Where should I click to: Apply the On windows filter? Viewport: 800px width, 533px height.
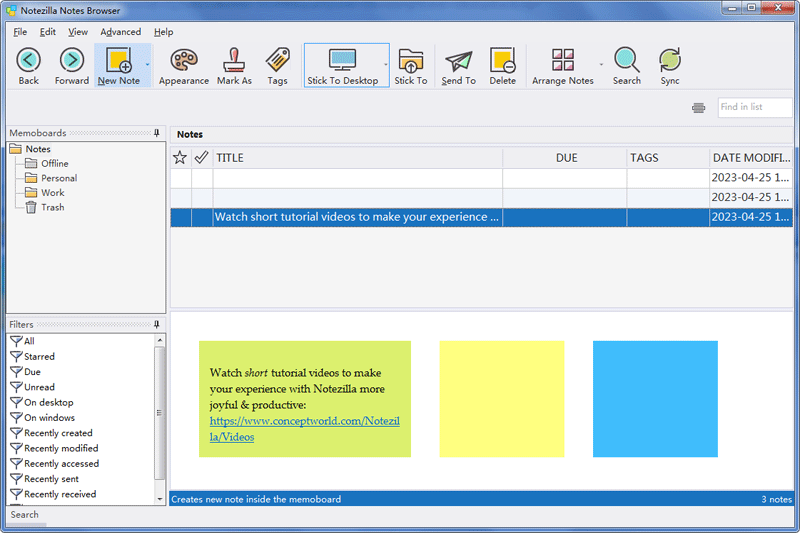(43, 417)
